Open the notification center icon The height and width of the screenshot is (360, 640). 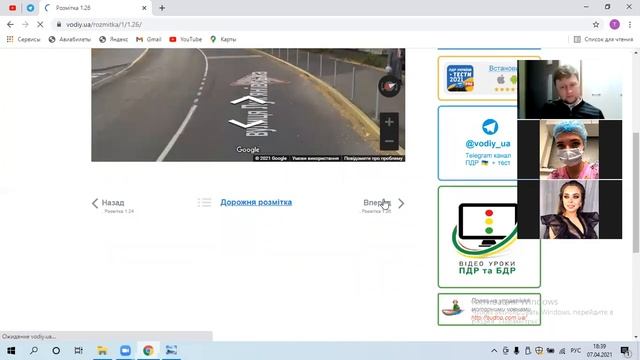tap(625, 351)
